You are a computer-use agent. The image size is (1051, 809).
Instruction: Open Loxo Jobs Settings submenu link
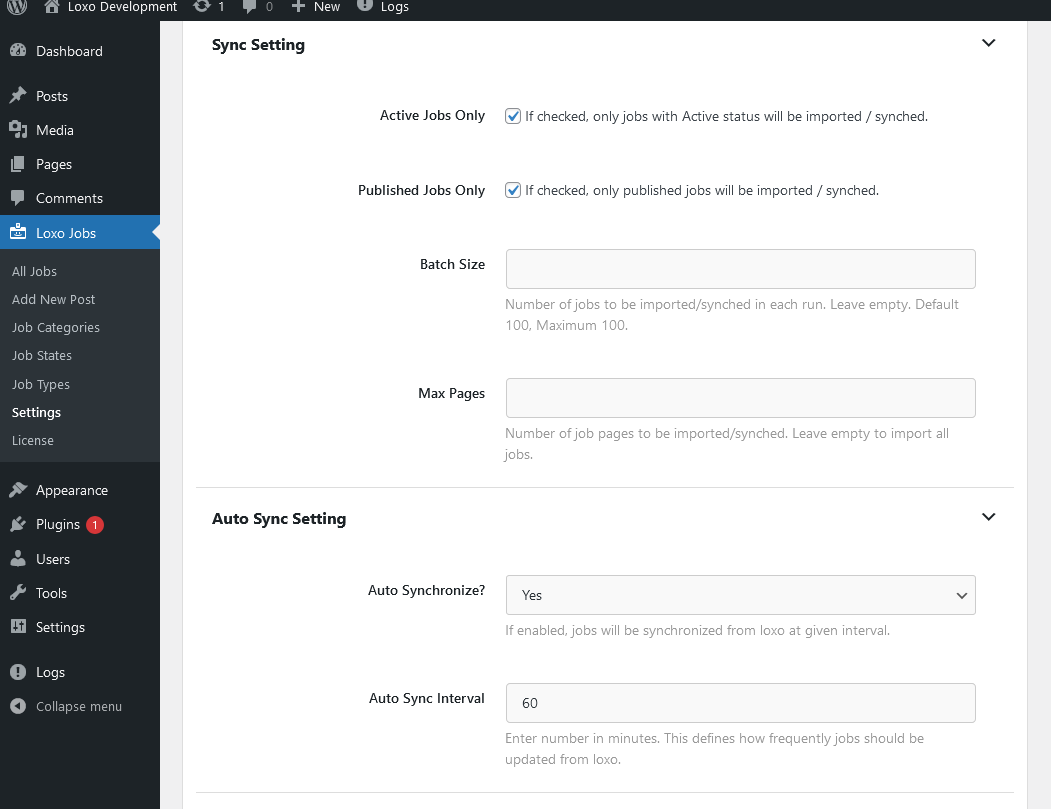[36, 412]
